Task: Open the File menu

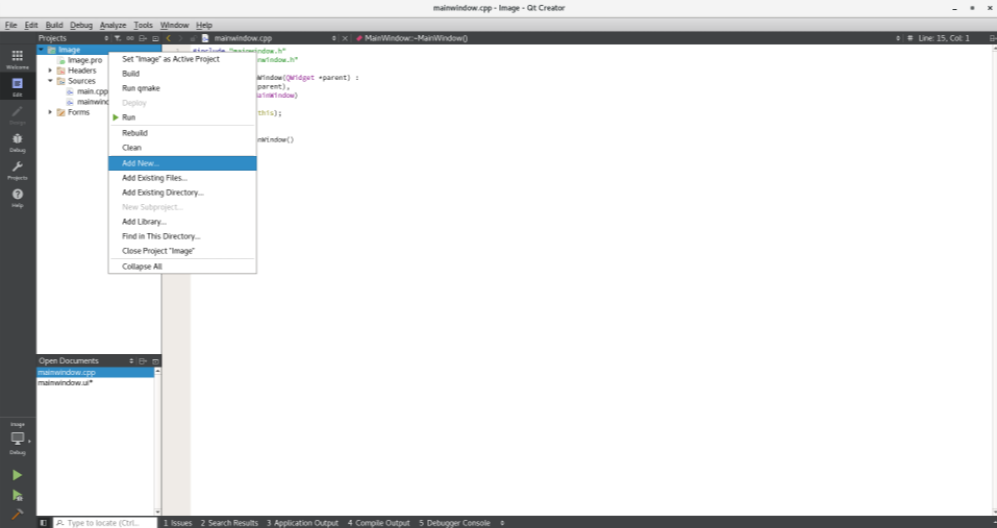Action: click(11, 25)
